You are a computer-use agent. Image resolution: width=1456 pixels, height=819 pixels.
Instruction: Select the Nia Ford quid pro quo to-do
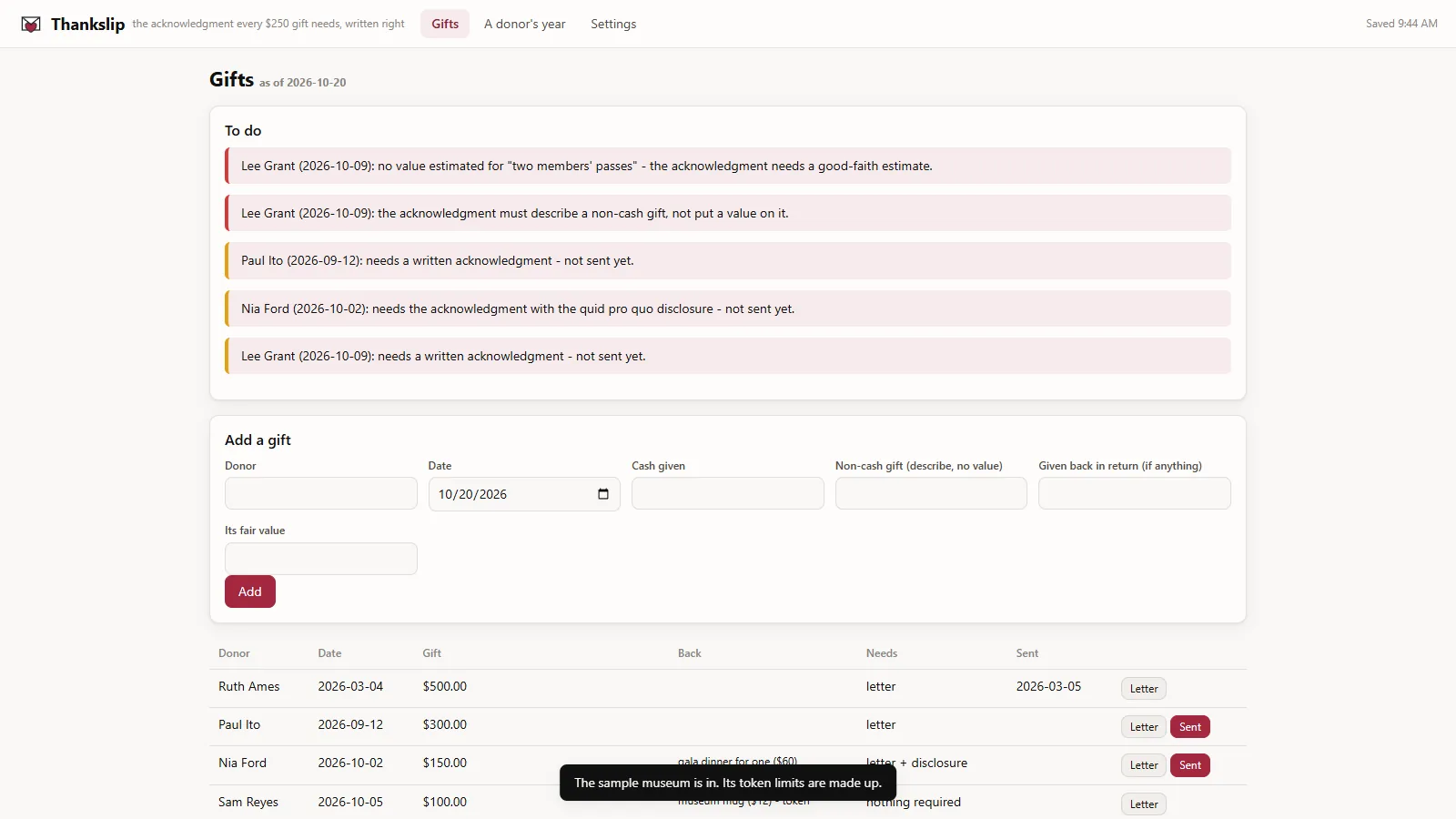728,308
